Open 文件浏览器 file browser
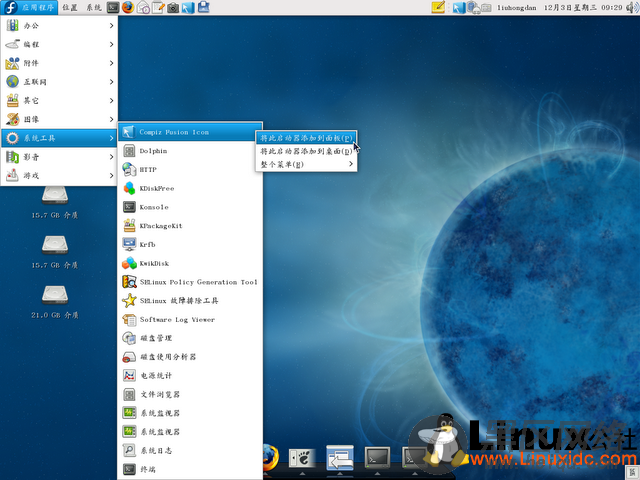Screen dimensions: 640x480 190,395
